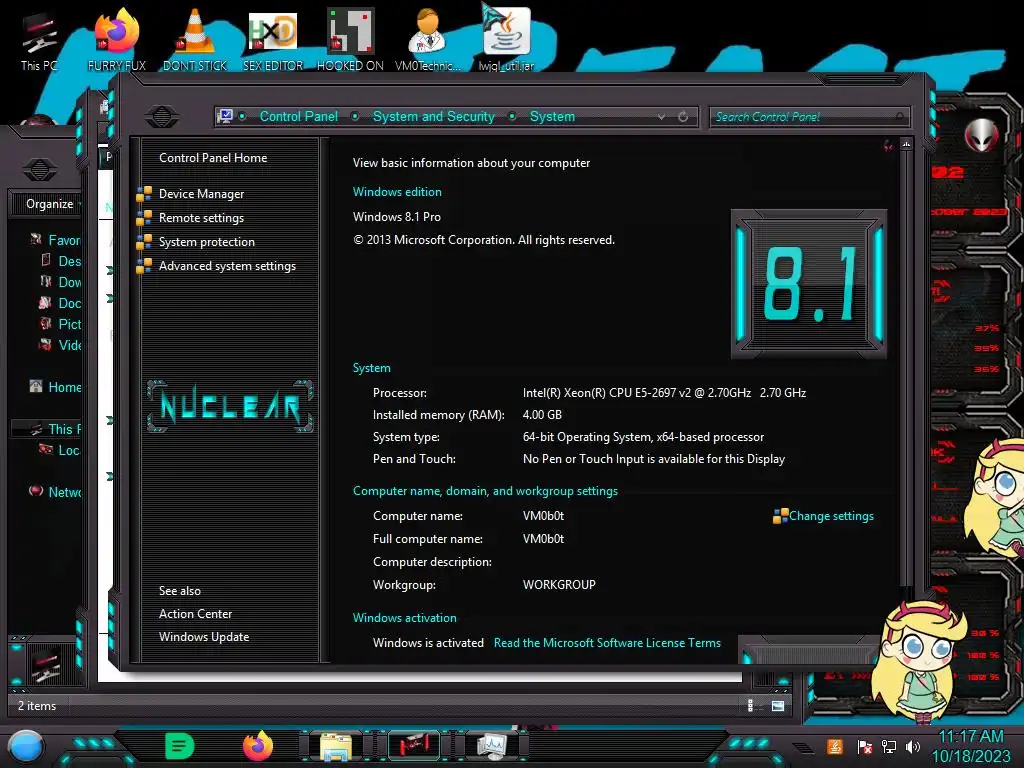This screenshot has height=768, width=1024.
Task: Click Control Panel breadcrumb
Action: point(298,116)
